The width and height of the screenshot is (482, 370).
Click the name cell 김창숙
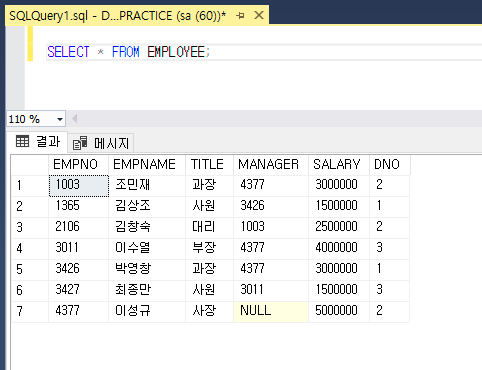tap(147, 228)
